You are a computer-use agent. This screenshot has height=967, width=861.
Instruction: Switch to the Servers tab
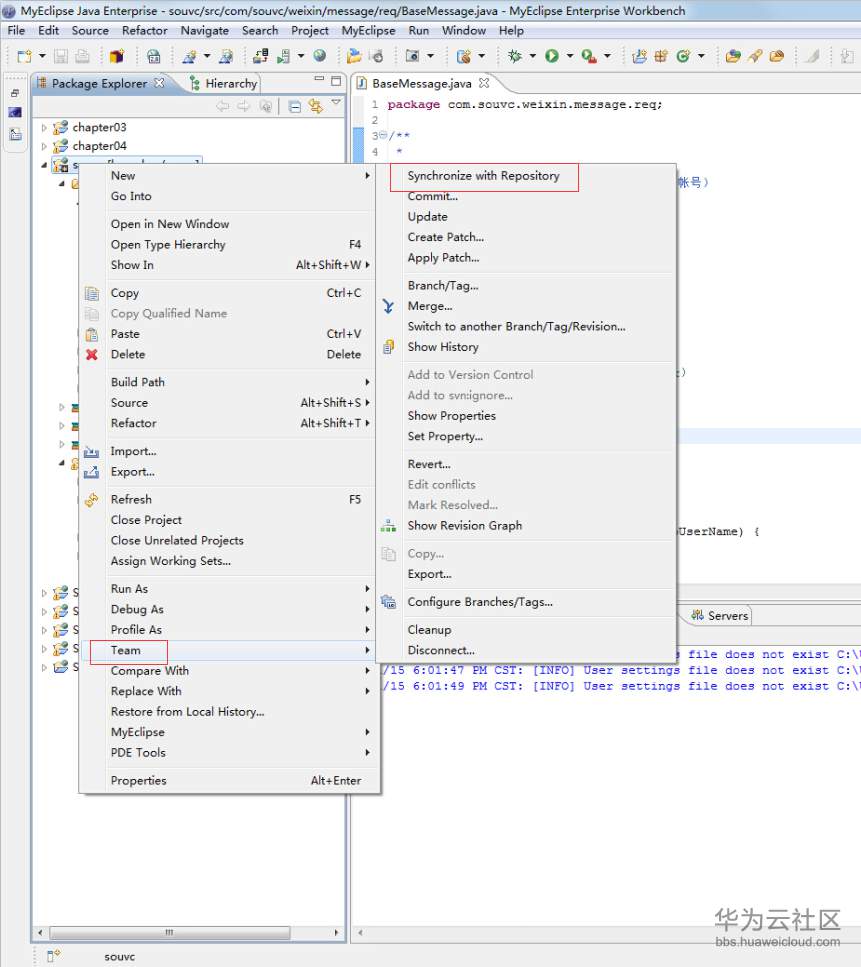[x=720, y=615]
